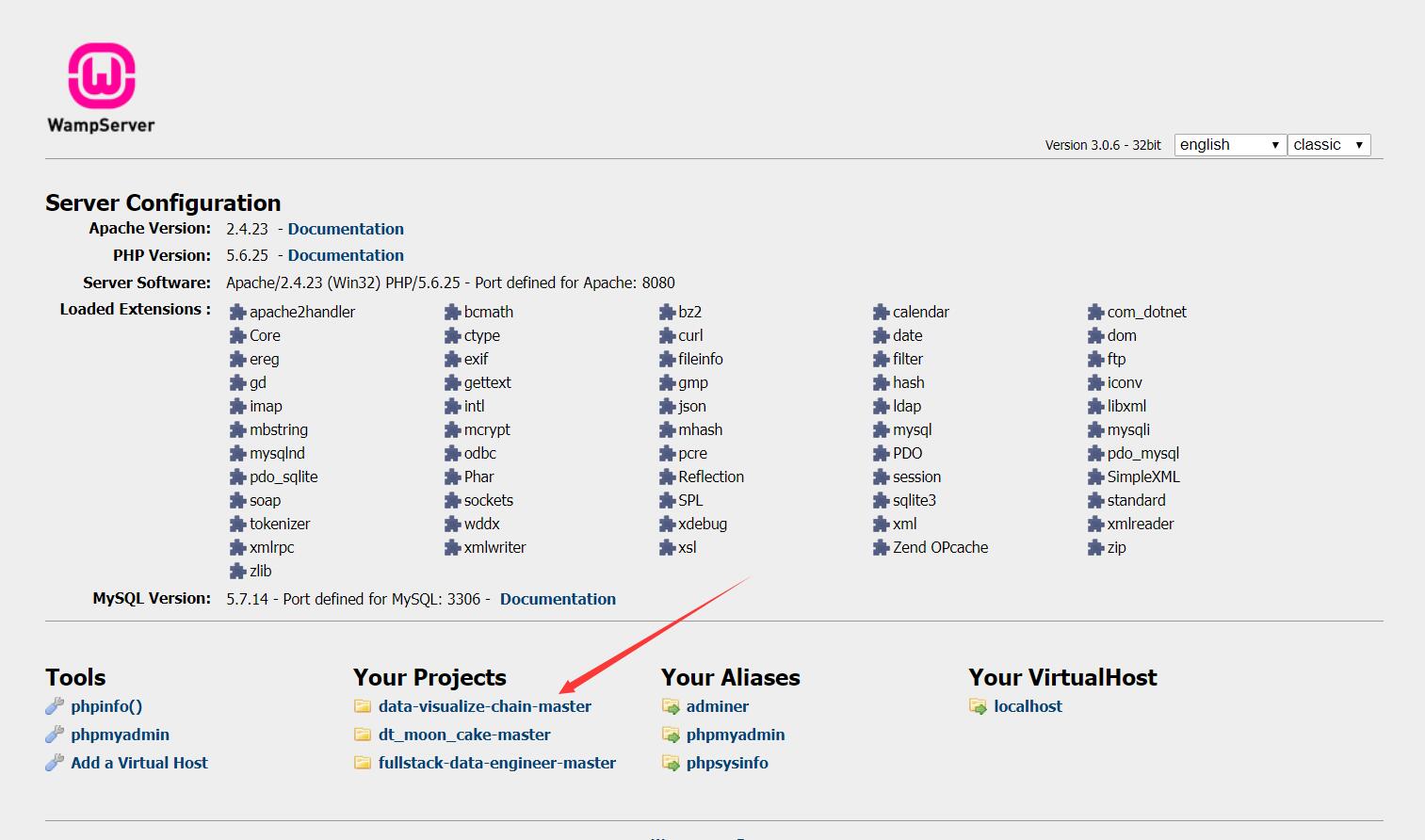
Task: Click the 'Reflection' extension name
Action: pyautogui.click(x=711, y=477)
